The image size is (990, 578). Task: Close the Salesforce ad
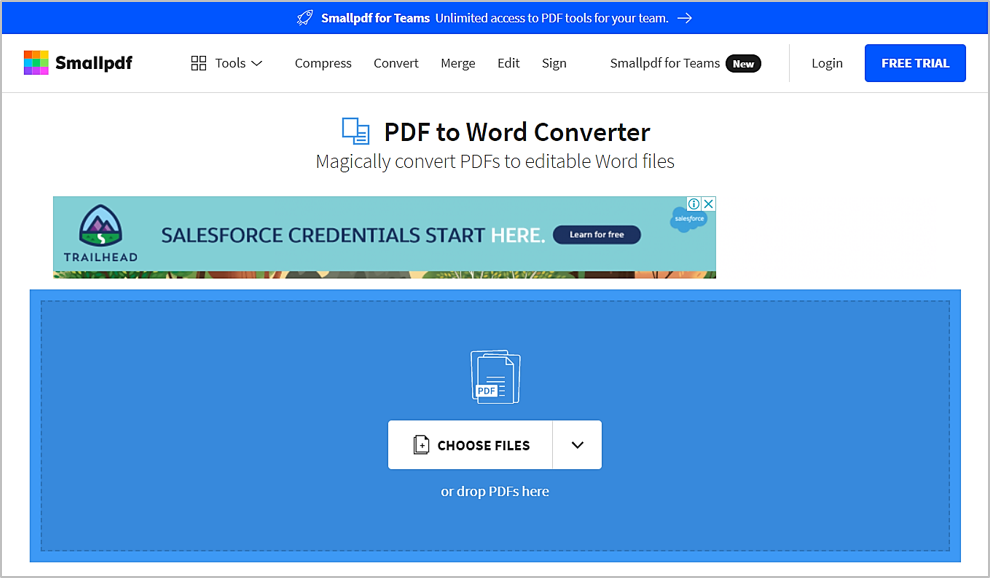pyautogui.click(x=709, y=203)
